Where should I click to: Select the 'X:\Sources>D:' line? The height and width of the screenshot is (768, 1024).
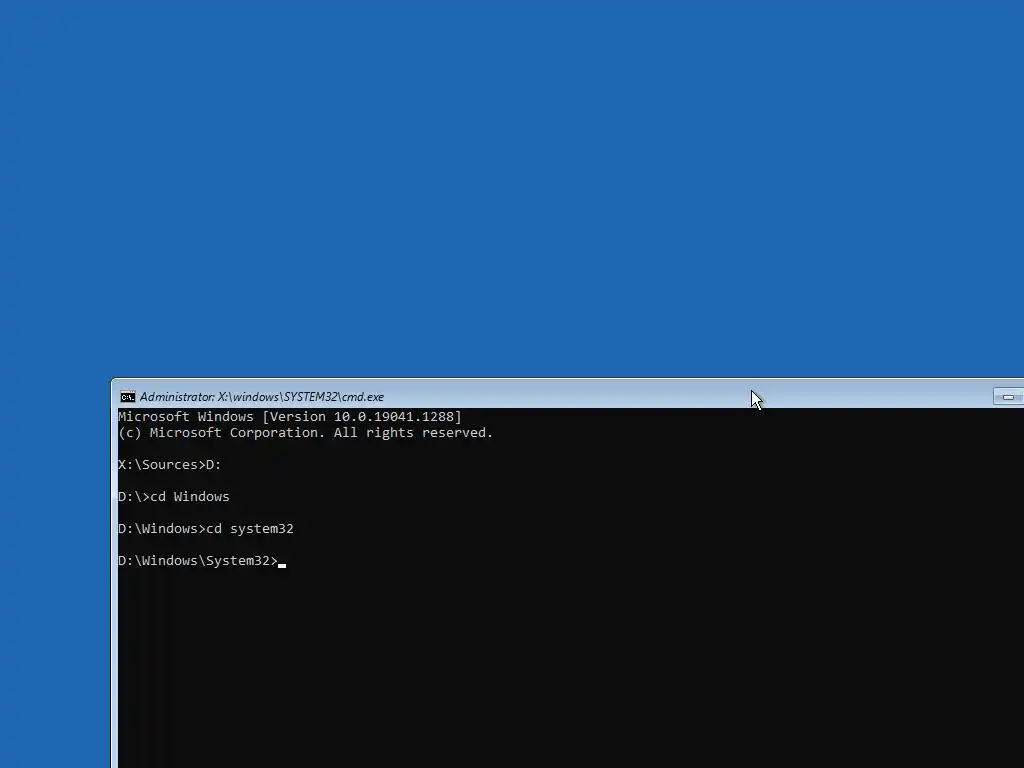click(170, 465)
